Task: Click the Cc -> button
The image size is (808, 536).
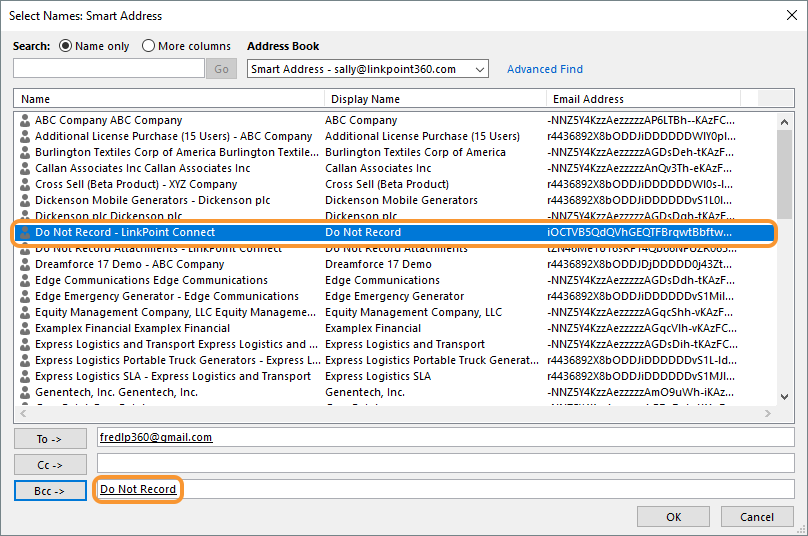Action: click(x=50, y=464)
